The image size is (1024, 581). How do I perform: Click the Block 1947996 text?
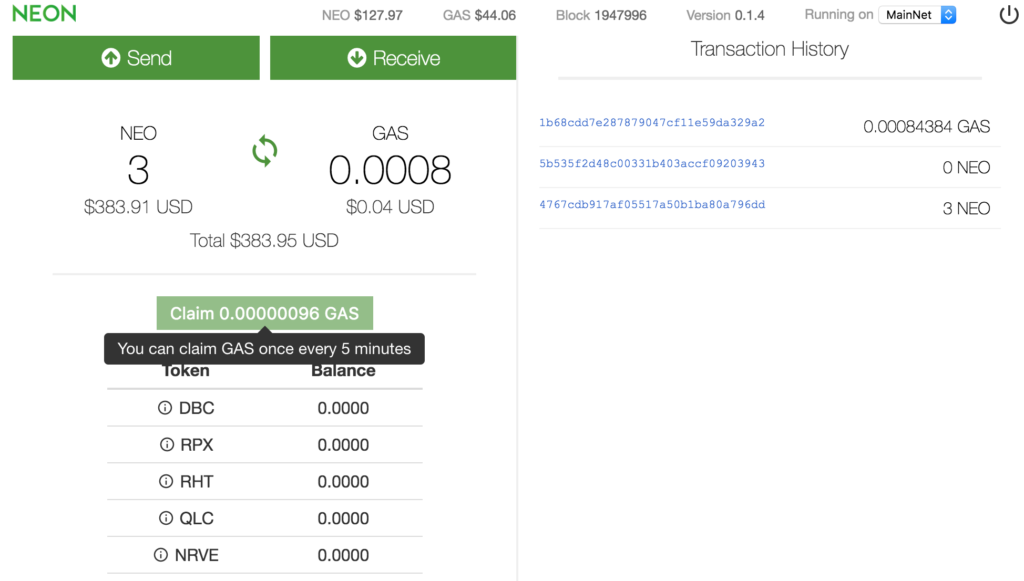[601, 15]
